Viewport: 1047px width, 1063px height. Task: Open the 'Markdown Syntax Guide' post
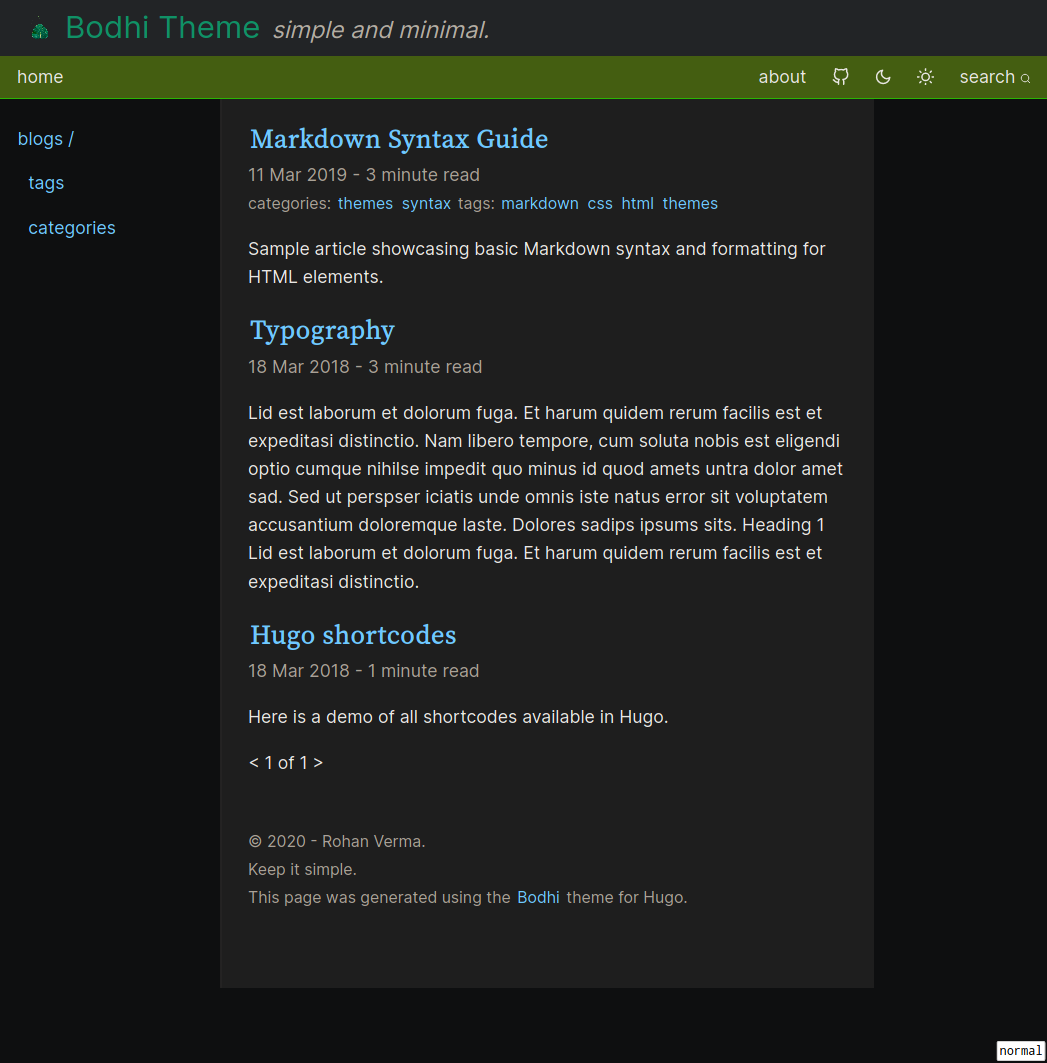click(398, 139)
